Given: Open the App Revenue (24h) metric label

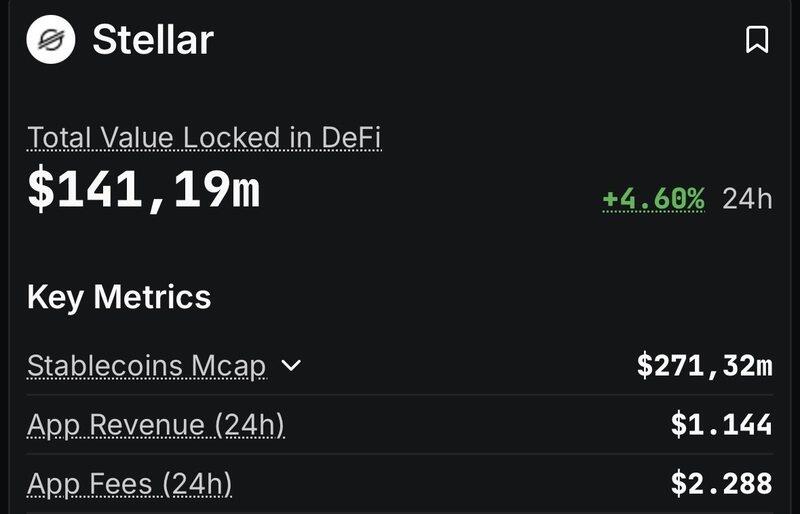Looking at the screenshot, I should coord(156,425).
